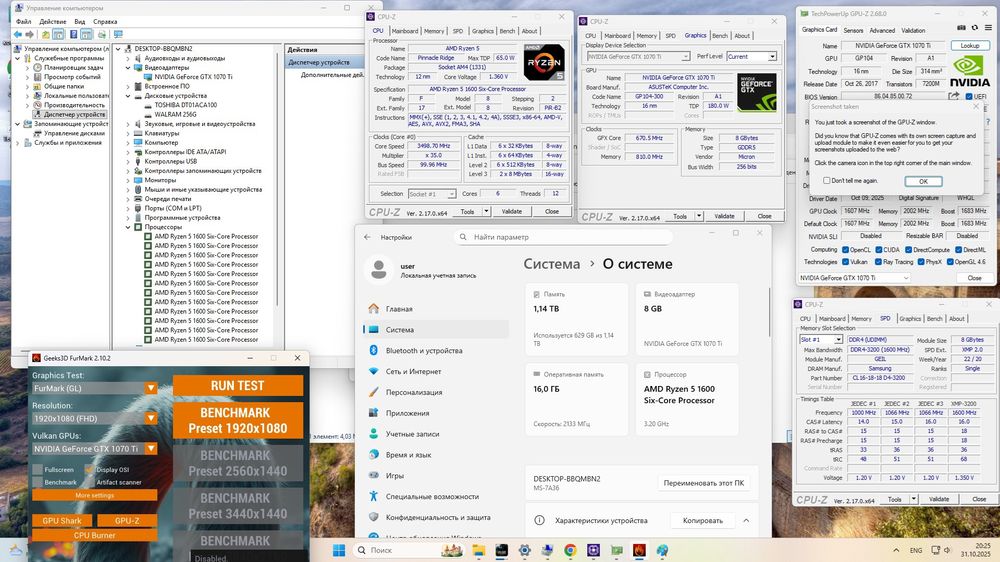This screenshot has height=562, width=1000.
Task: Open Bluetooth и устройства in Settings sidebar
Action: (x=436, y=350)
